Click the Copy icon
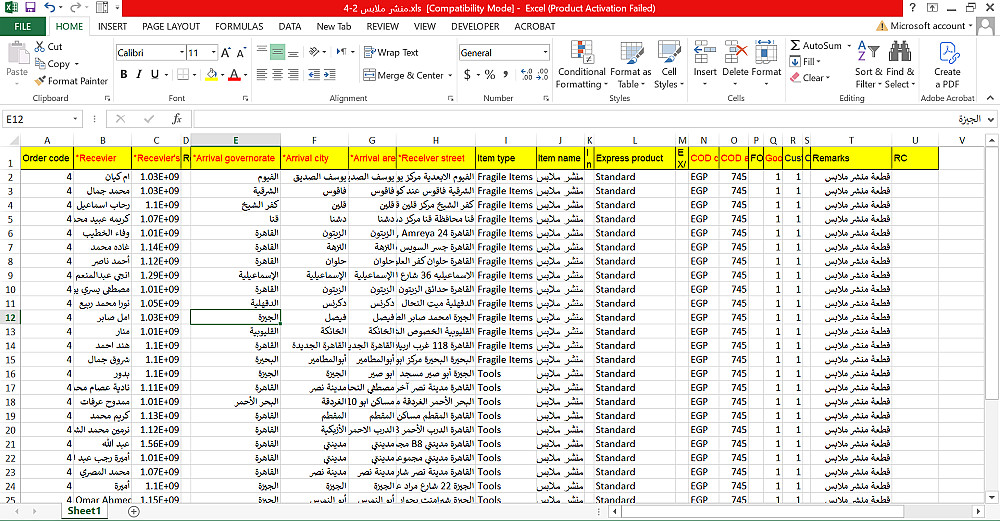 pyautogui.click(x=40, y=64)
